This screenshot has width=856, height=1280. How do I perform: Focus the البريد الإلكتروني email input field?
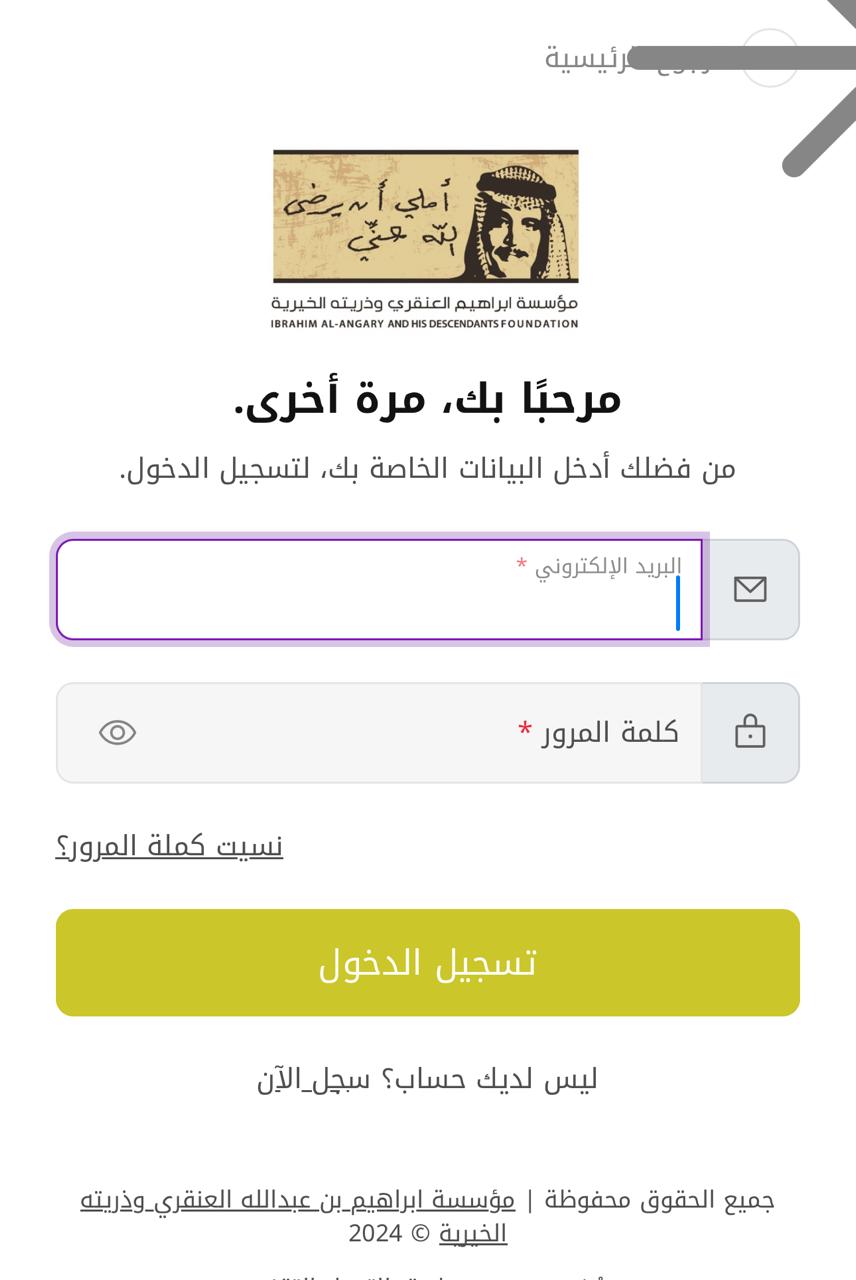click(379, 589)
